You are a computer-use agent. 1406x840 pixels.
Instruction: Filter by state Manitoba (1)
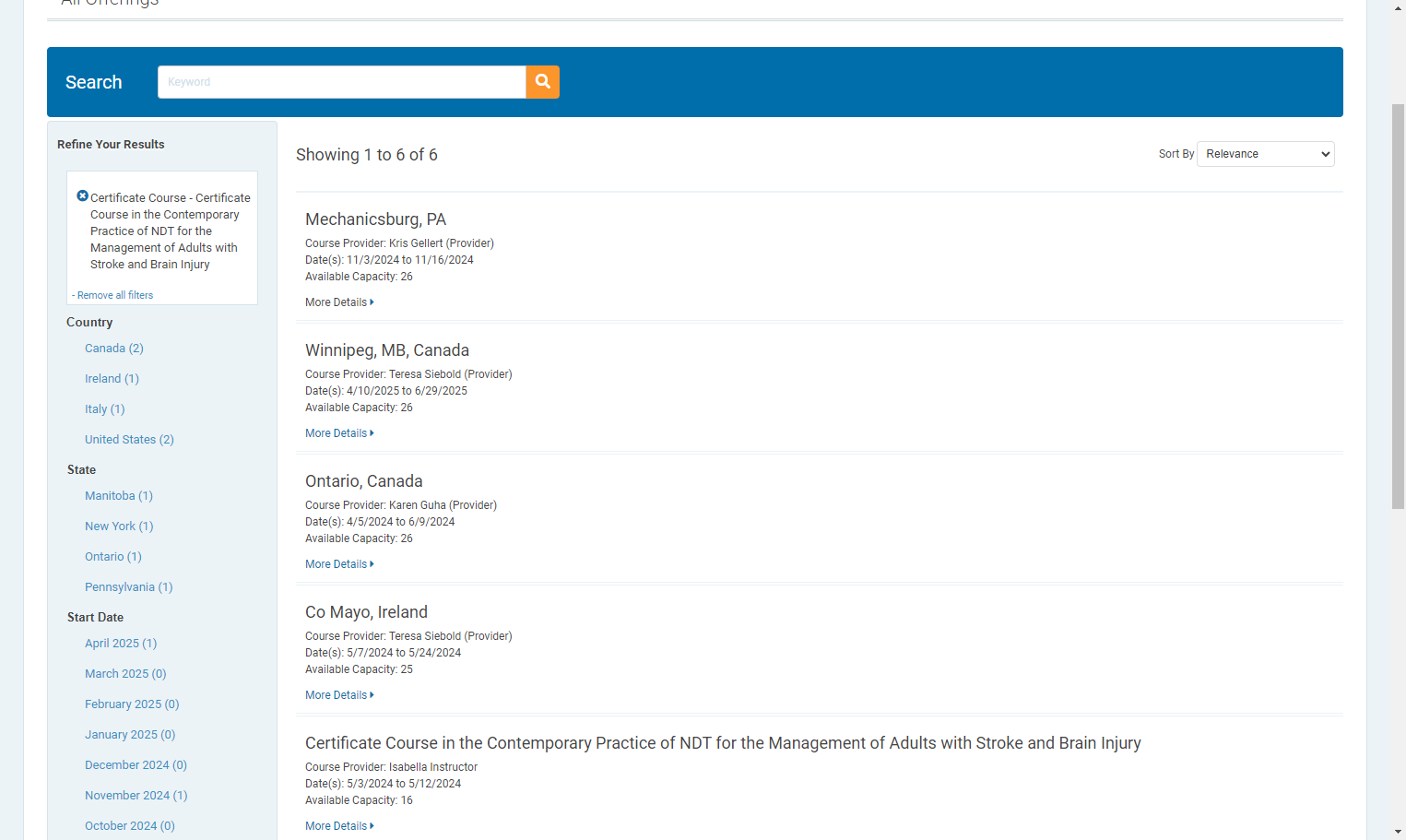[119, 496]
